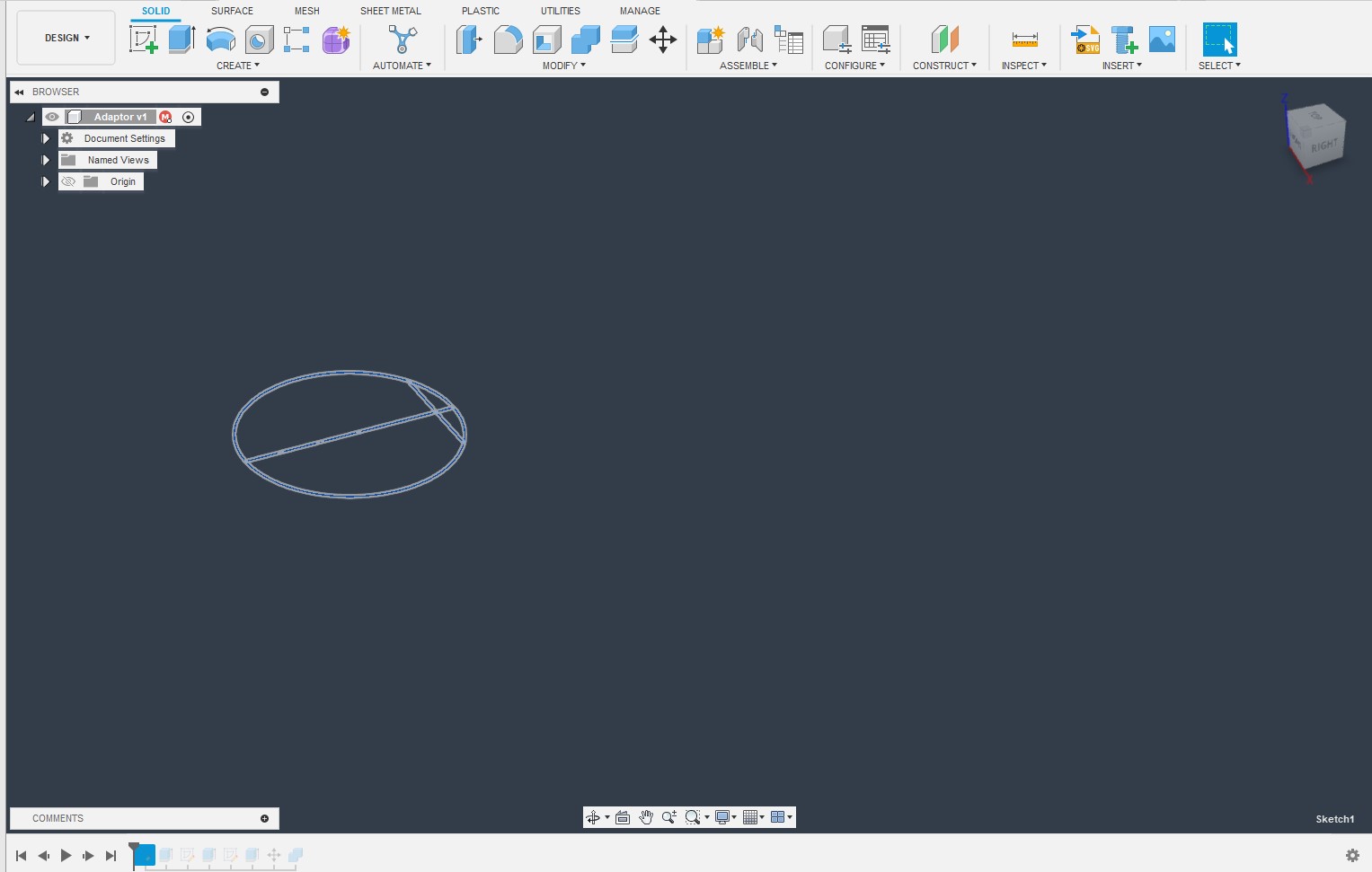Select the Shell tool icon
The image size is (1372, 872).
point(547,40)
